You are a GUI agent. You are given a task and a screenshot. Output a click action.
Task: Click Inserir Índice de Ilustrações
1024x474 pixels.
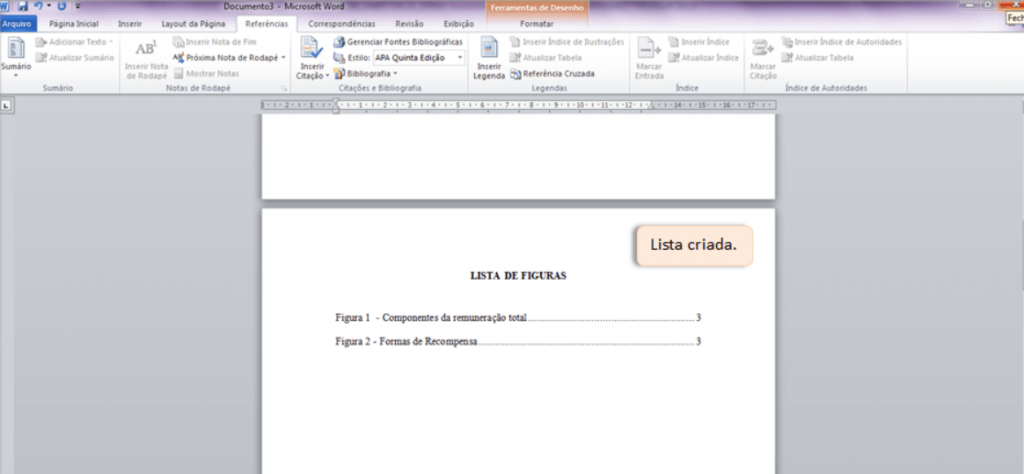[566, 42]
